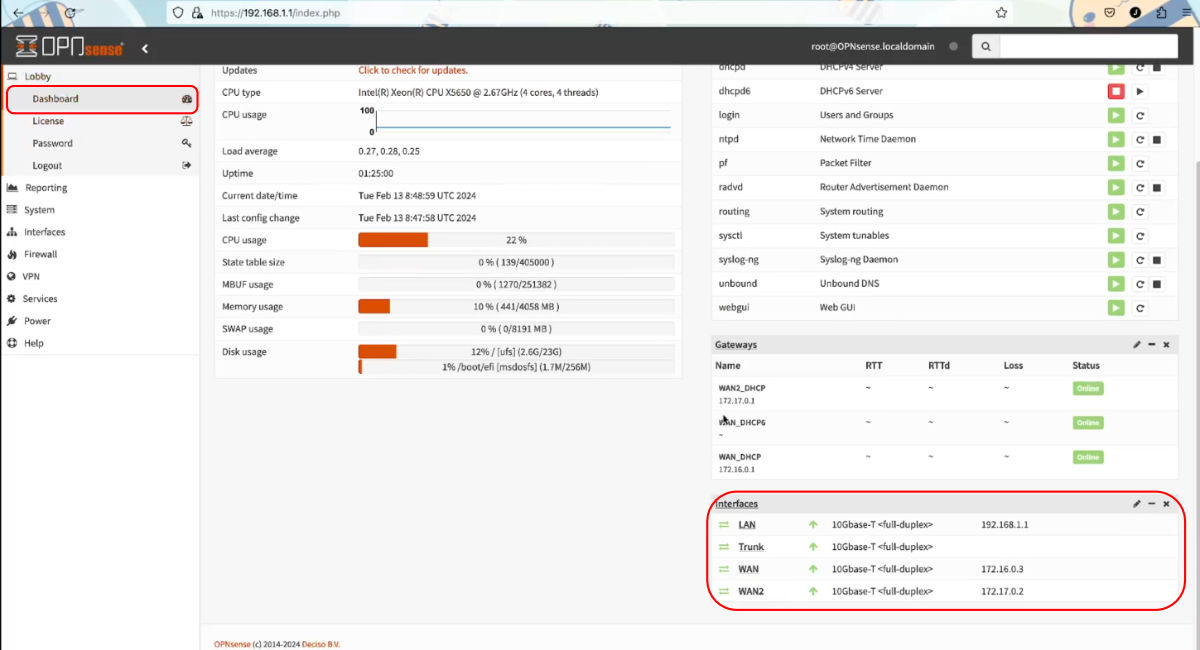The width and height of the screenshot is (1200, 650).
Task: Start the stopped dhcpd6 service
Action: (1140, 91)
